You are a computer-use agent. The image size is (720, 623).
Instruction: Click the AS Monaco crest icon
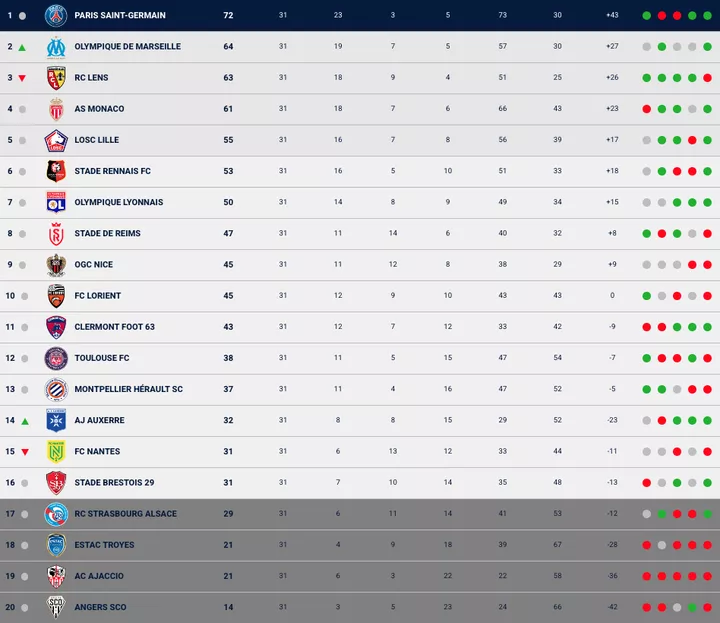coord(56,109)
